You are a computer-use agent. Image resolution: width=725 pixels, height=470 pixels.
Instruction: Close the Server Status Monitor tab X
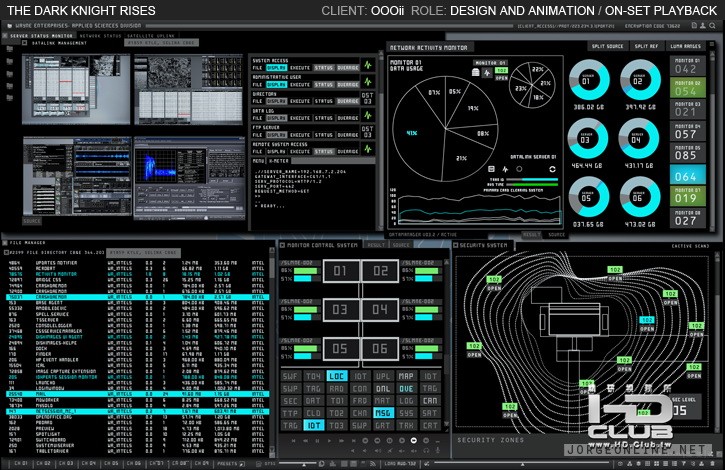tap(5, 36)
